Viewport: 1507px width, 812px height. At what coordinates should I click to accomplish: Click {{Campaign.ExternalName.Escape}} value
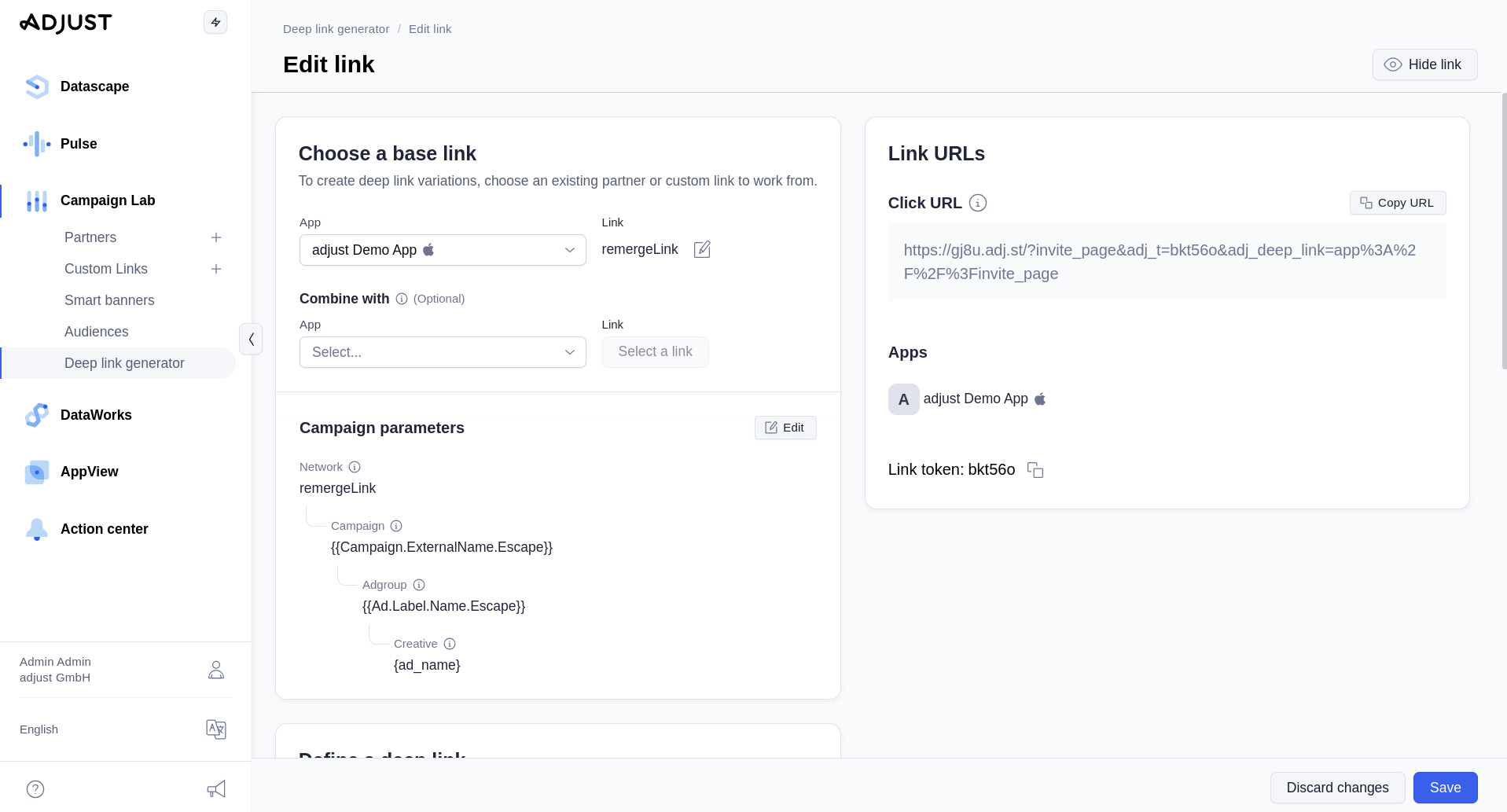[442, 547]
